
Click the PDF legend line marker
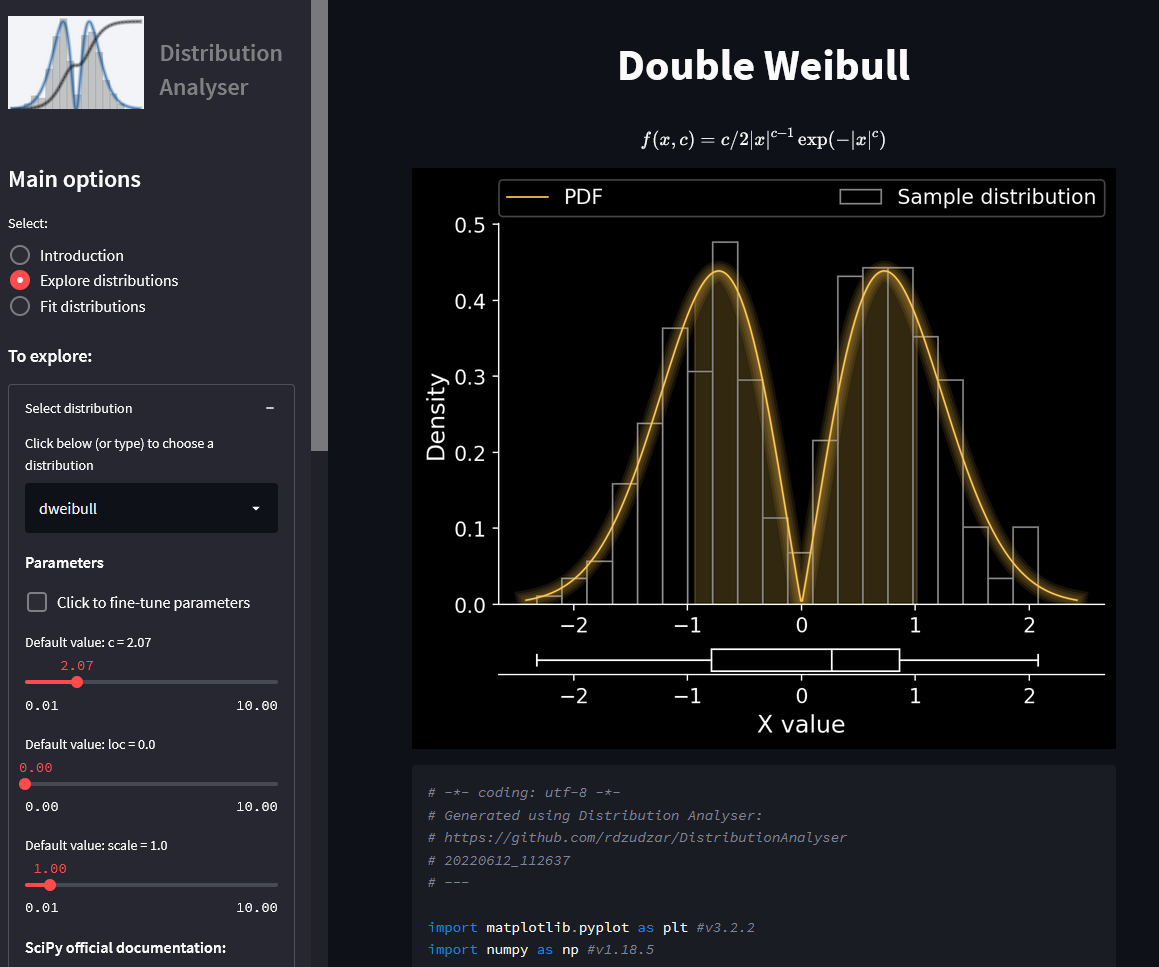coord(528,197)
